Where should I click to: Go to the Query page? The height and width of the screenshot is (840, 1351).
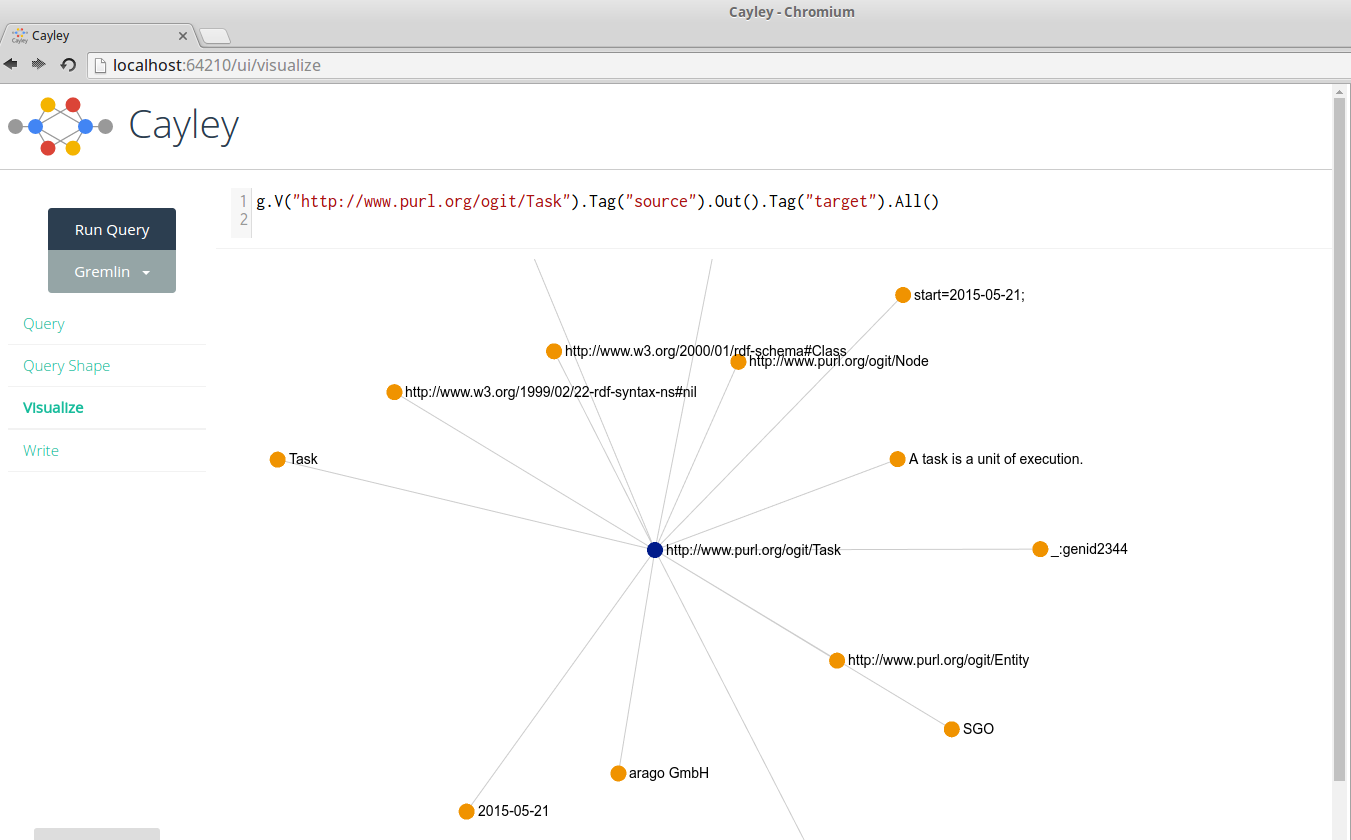tap(44, 324)
